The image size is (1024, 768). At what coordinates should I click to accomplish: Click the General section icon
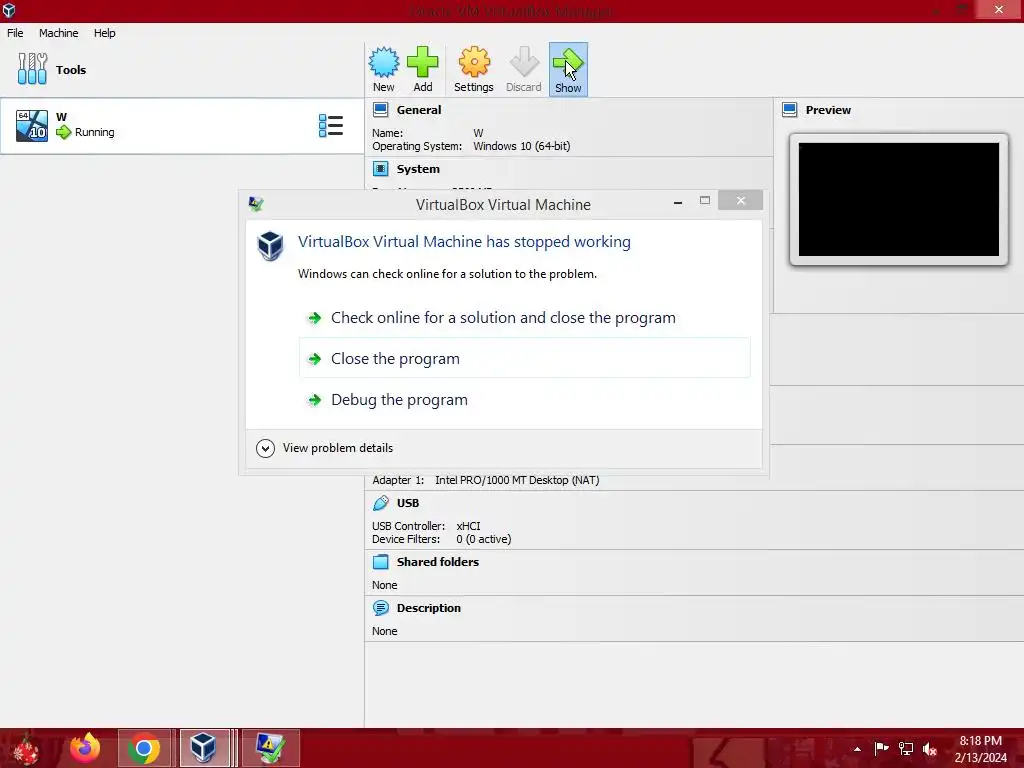pyautogui.click(x=381, y=110)
